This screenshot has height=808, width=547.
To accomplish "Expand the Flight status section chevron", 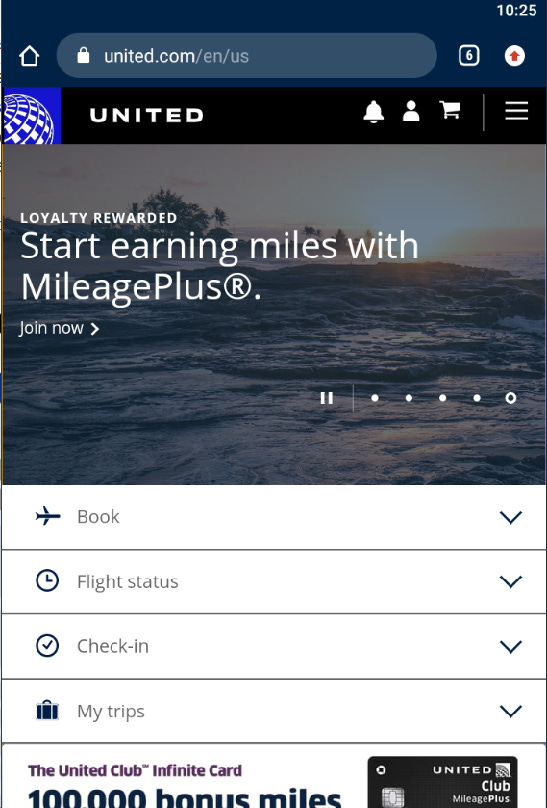I will [x=511, y=582].
